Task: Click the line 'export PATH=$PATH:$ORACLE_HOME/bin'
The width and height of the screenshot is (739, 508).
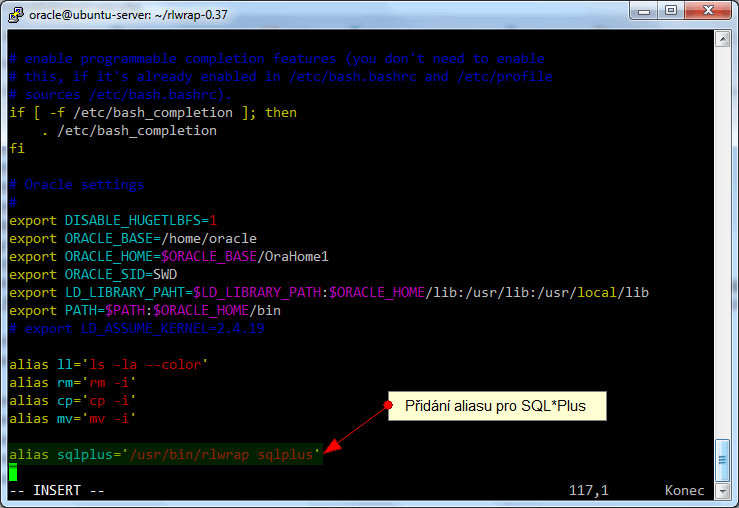Action: point(145,311)
